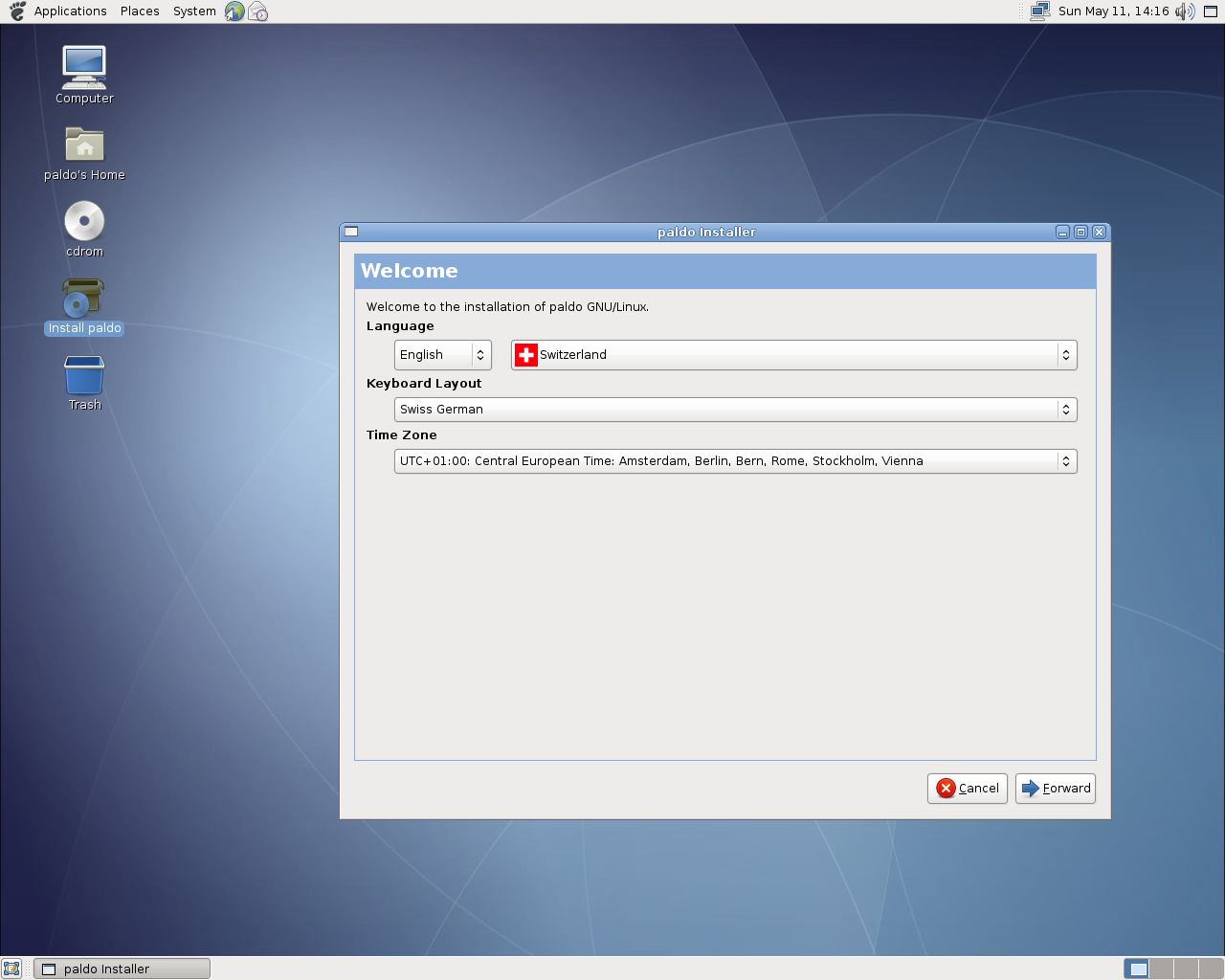Click the 'Welcome to the installation of paldo GNU/Linux.' text
Image resolution: width=1225 pixels, height=980 pixels.
pos(508,306)
